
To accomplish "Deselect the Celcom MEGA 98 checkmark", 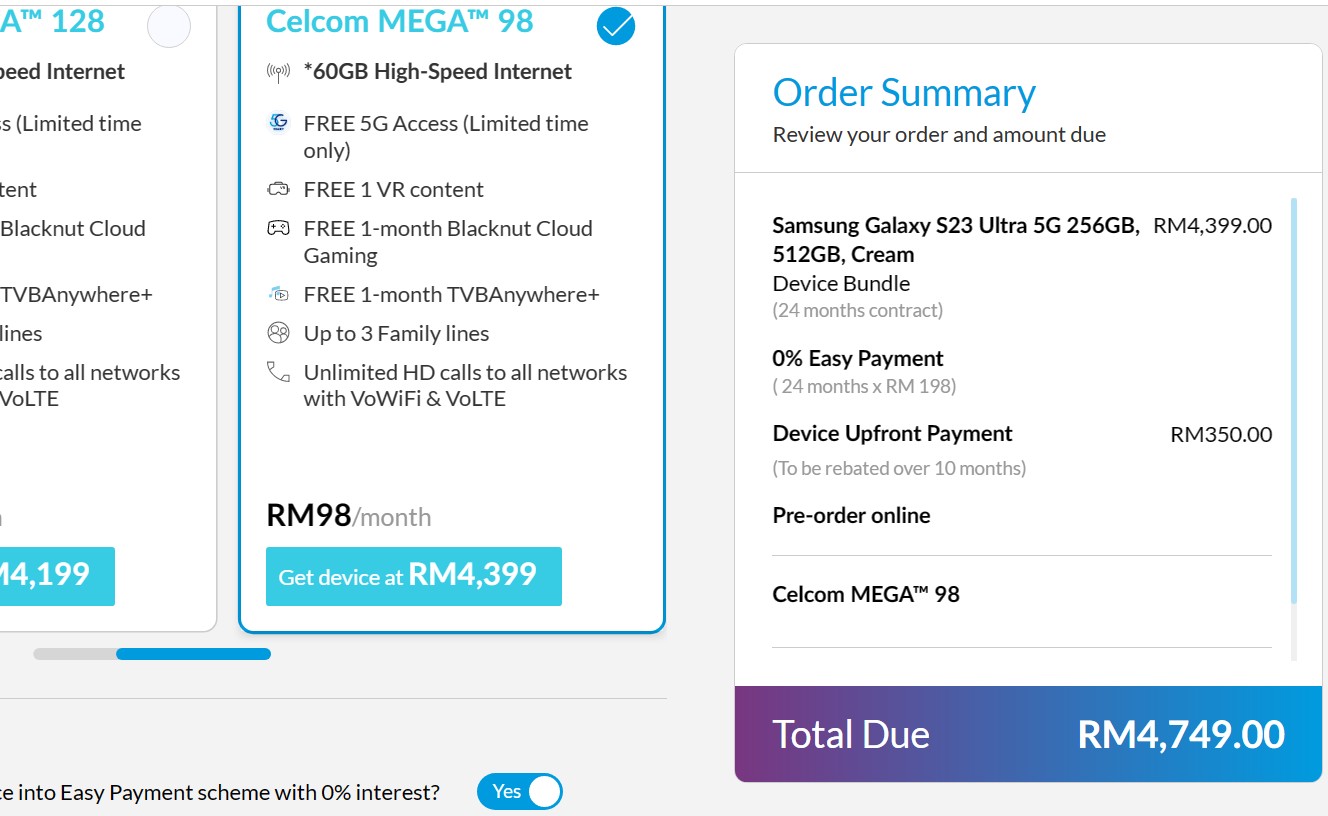I will [616, 26].
